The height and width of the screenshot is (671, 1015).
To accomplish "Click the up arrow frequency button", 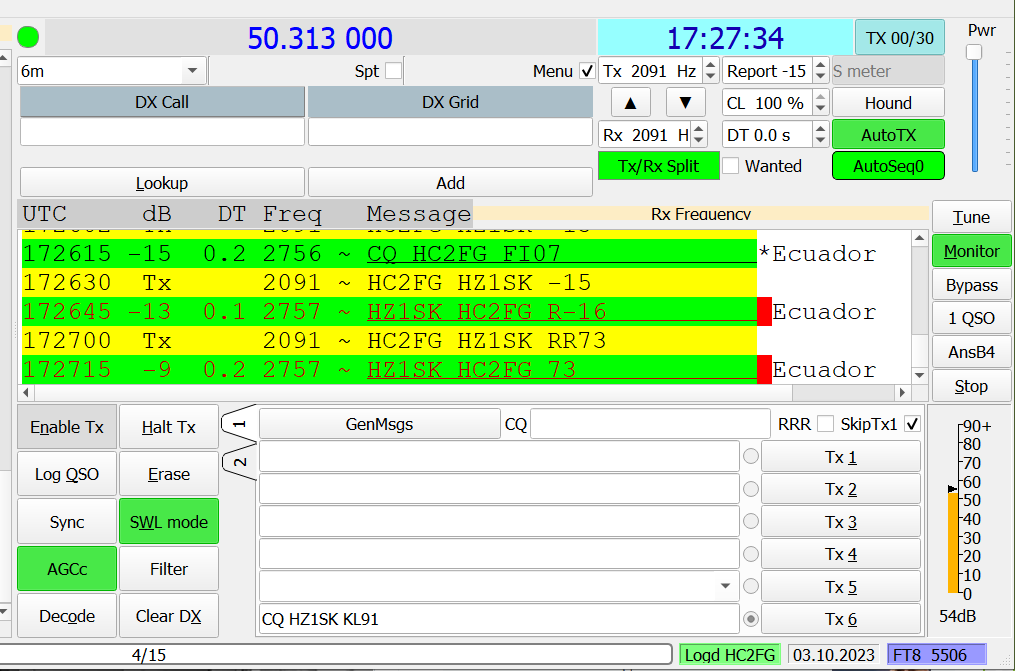I will tap(630, 103).
